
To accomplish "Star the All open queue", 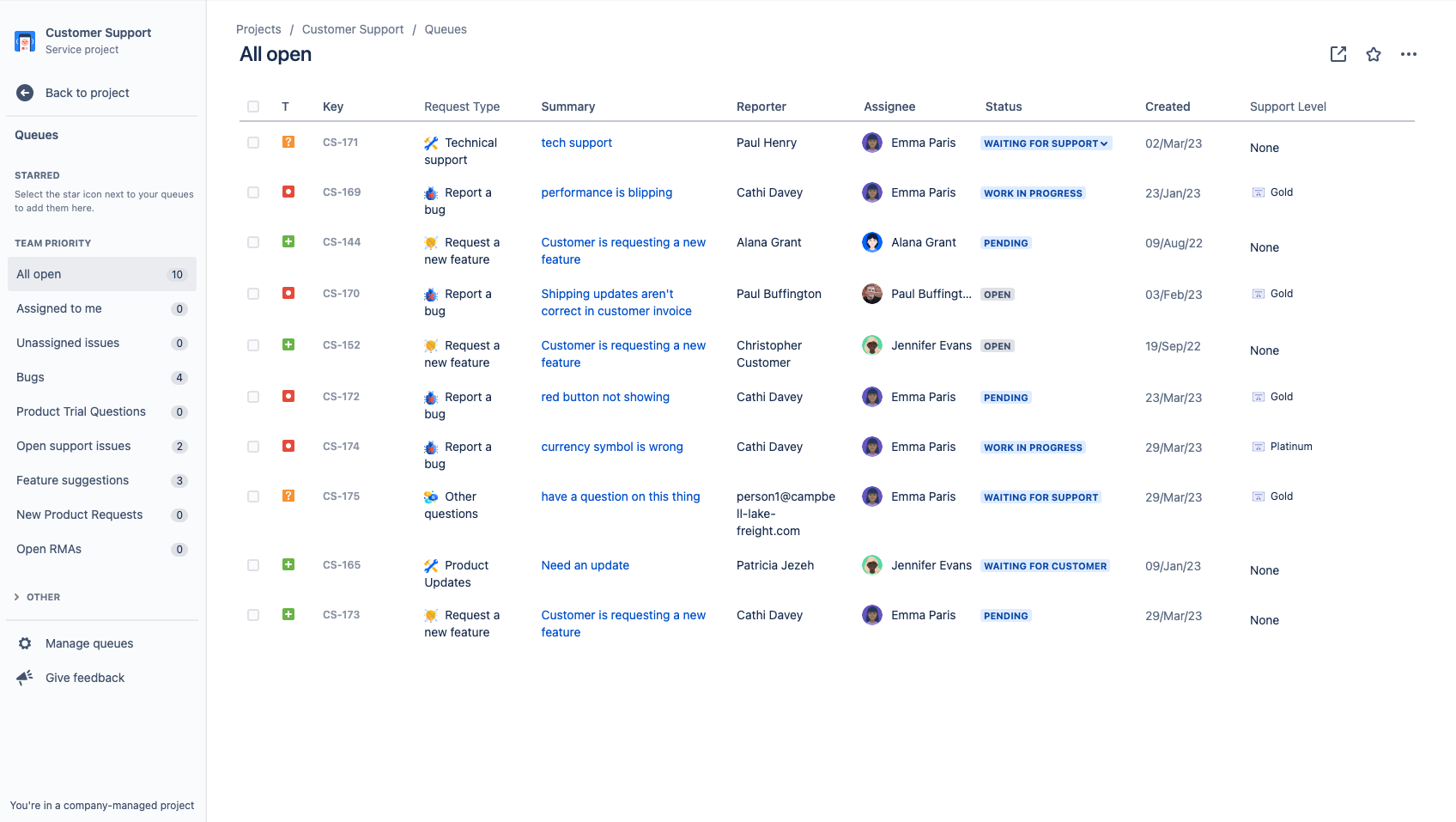I will pos(1374,54).
